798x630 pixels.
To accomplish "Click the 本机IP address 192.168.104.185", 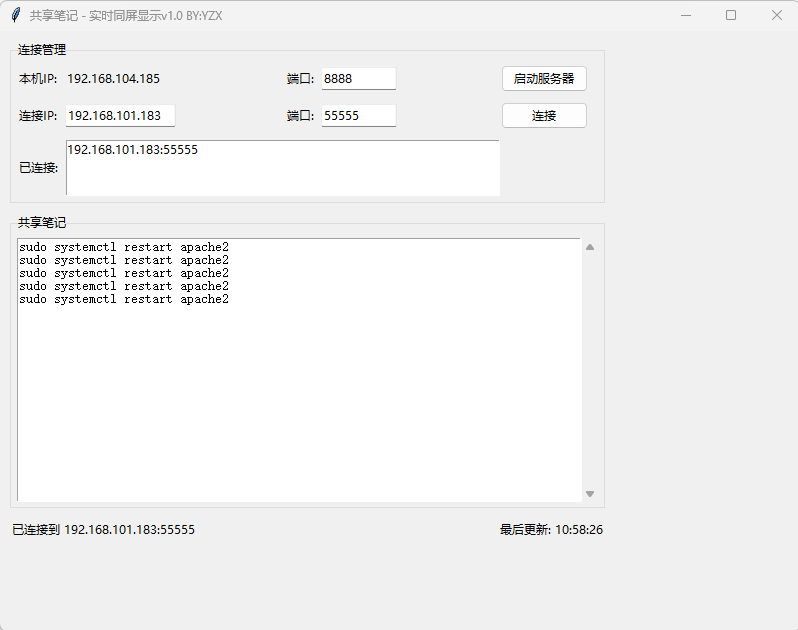I will click(x=113, y=79).
